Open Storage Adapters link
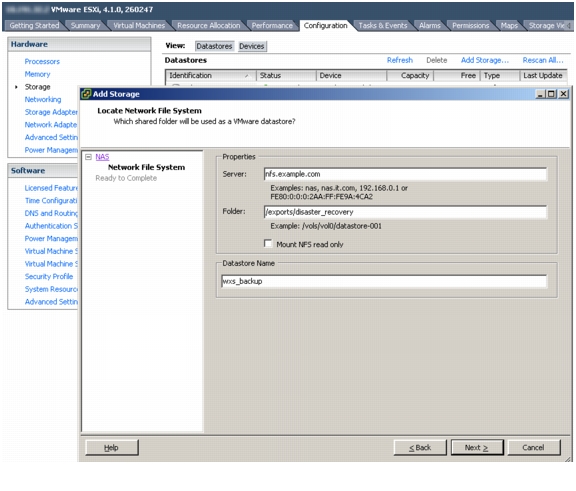This screenshot has height=491, width=576. 51,112
